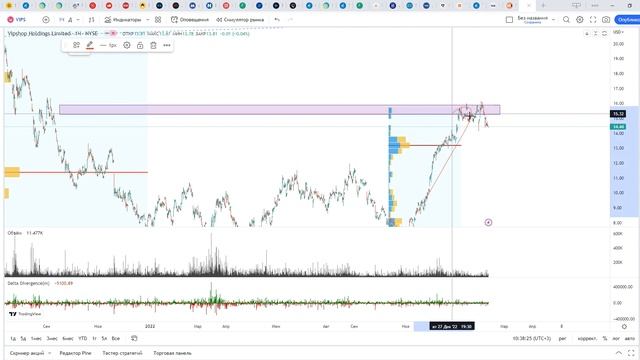
Task: Set time range to 1г
Action: 94,338
